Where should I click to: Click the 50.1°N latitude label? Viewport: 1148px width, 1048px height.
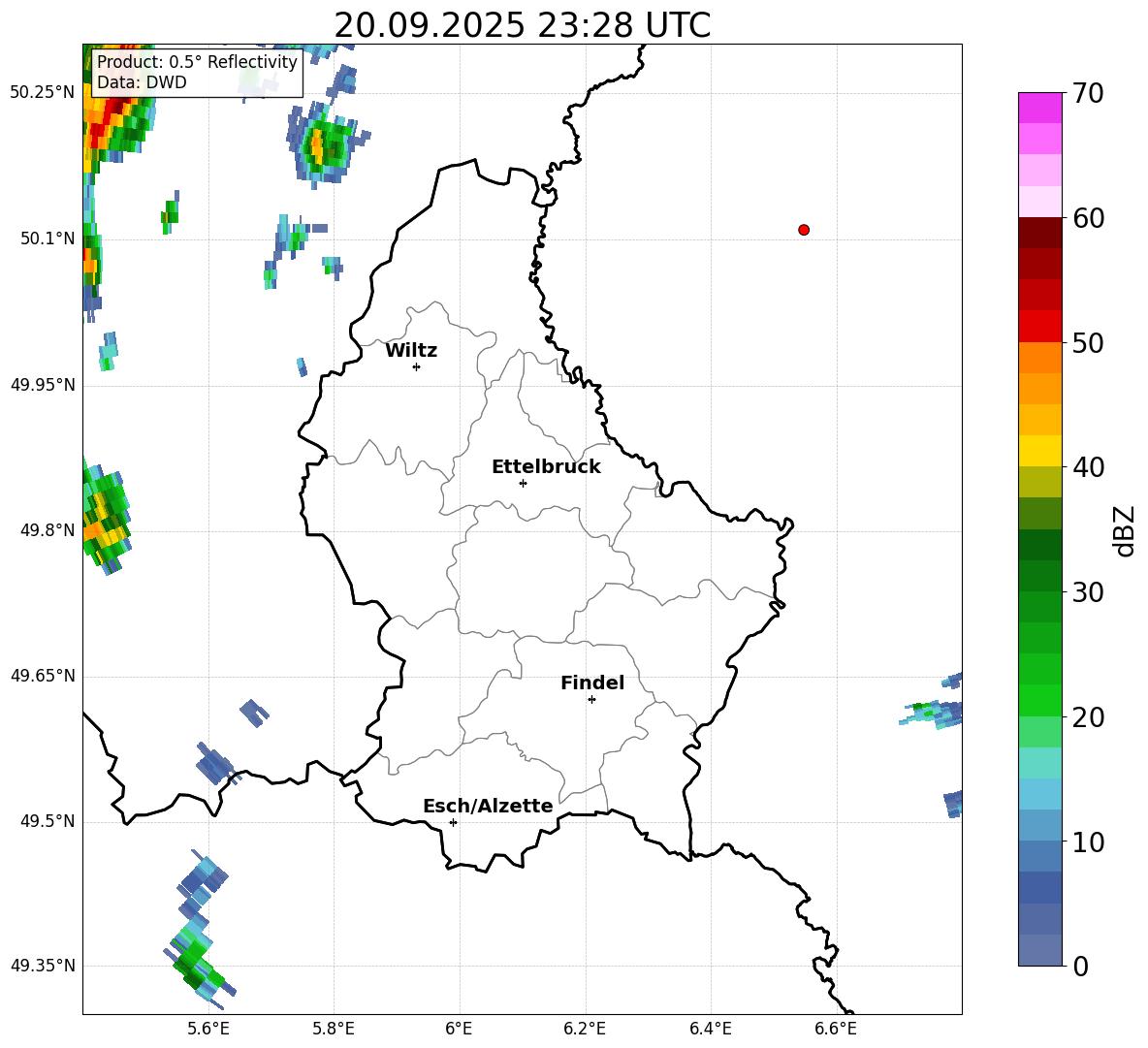(x=48, y=238)
